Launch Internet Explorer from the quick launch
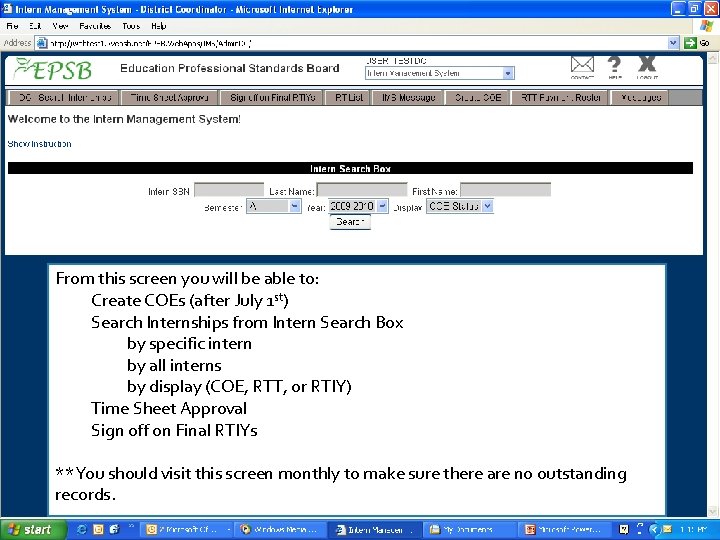 (82, 529)
